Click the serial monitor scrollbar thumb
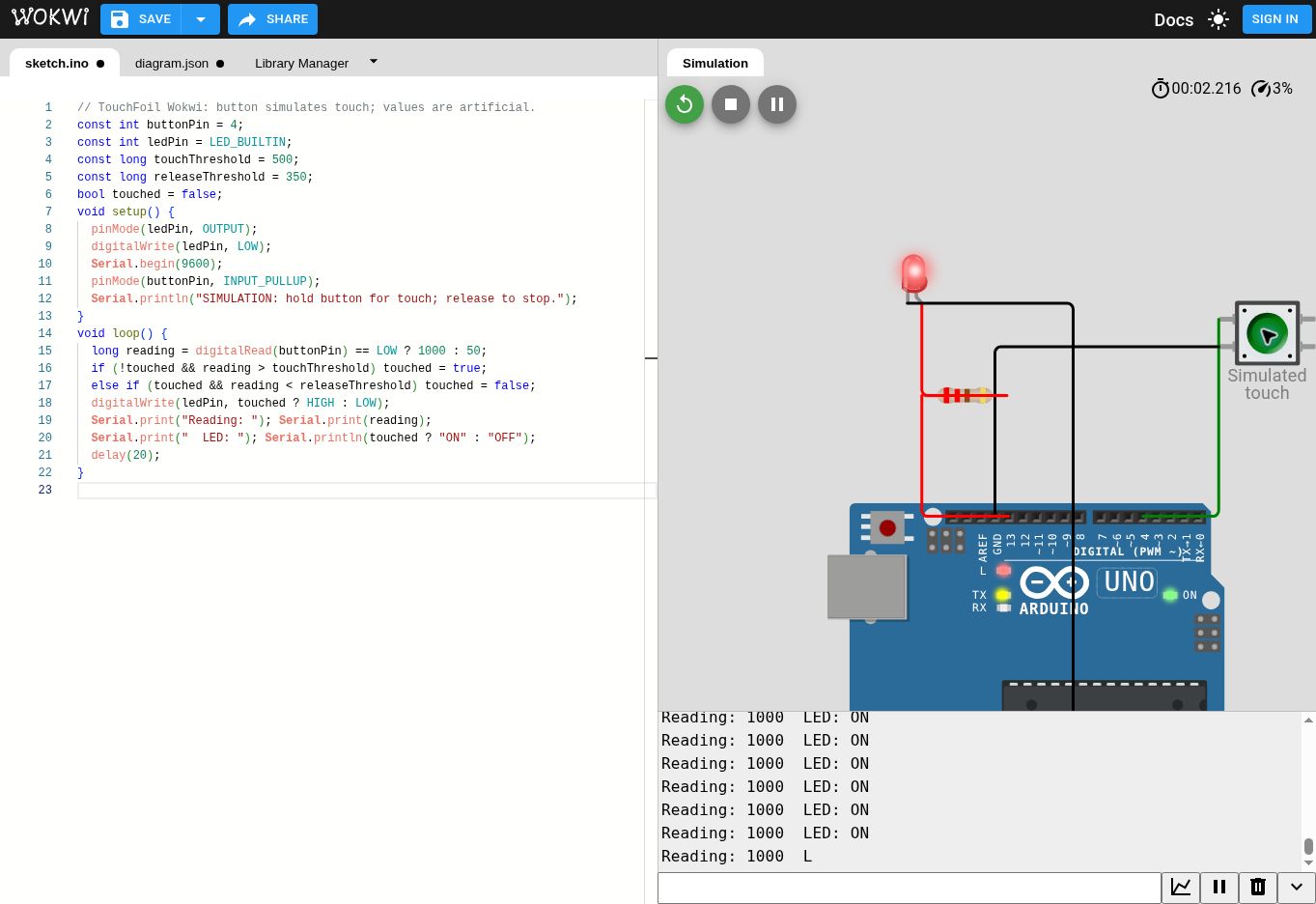This screenshot has width=1316, height=904. coord(1308,846)
